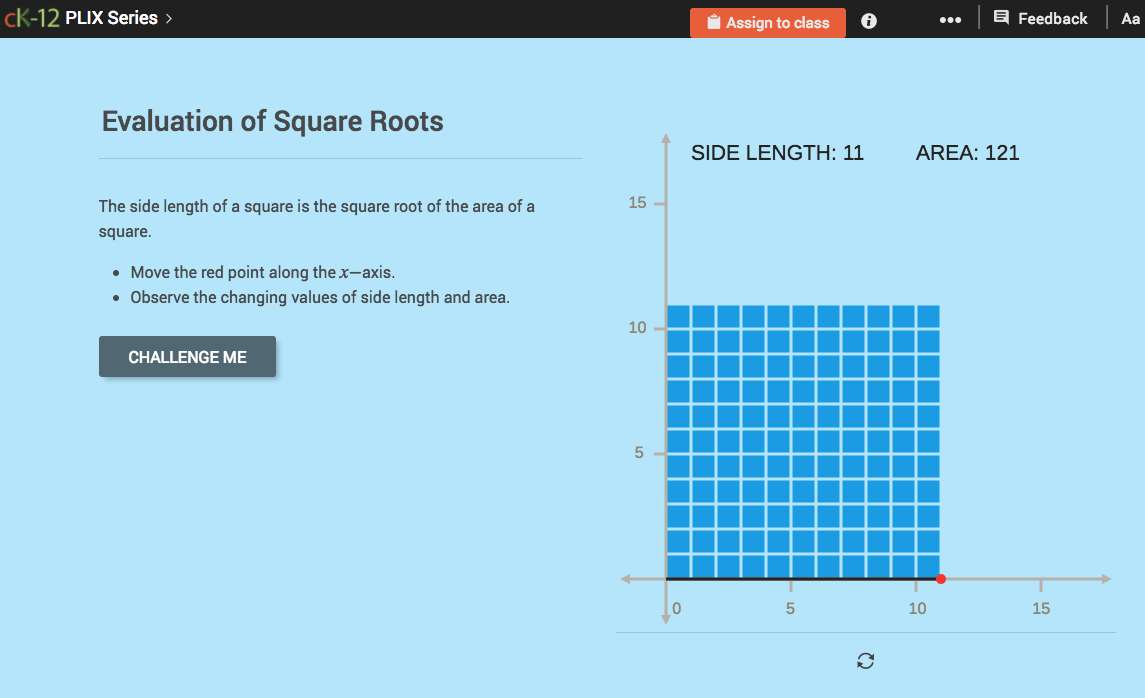
Task: Open the info icon in the top bar
Action: click(868, 18)
